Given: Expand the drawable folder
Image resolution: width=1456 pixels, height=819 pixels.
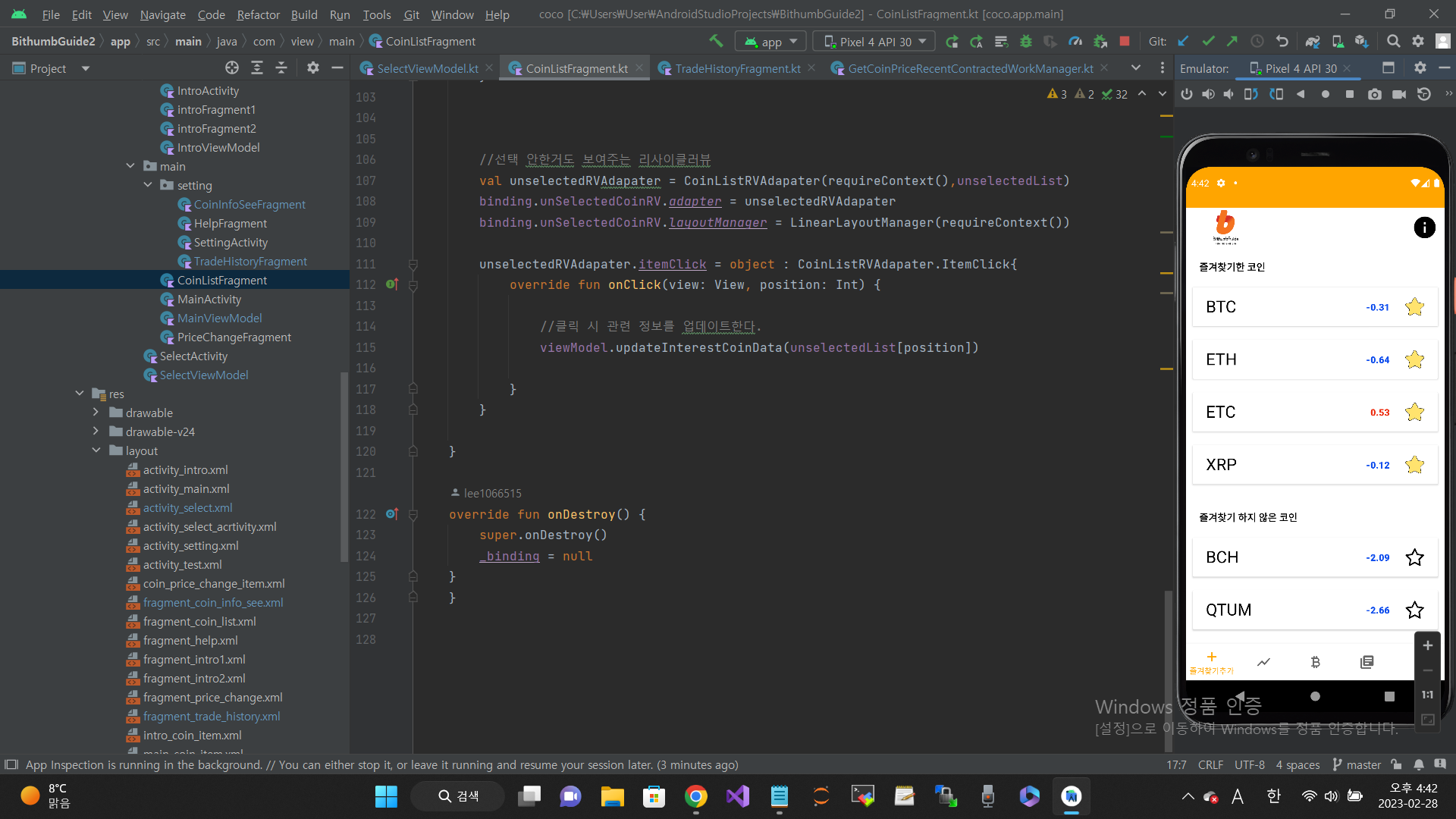Looking at the screenshot, I should pyautogui.click(x=96, y=413).
